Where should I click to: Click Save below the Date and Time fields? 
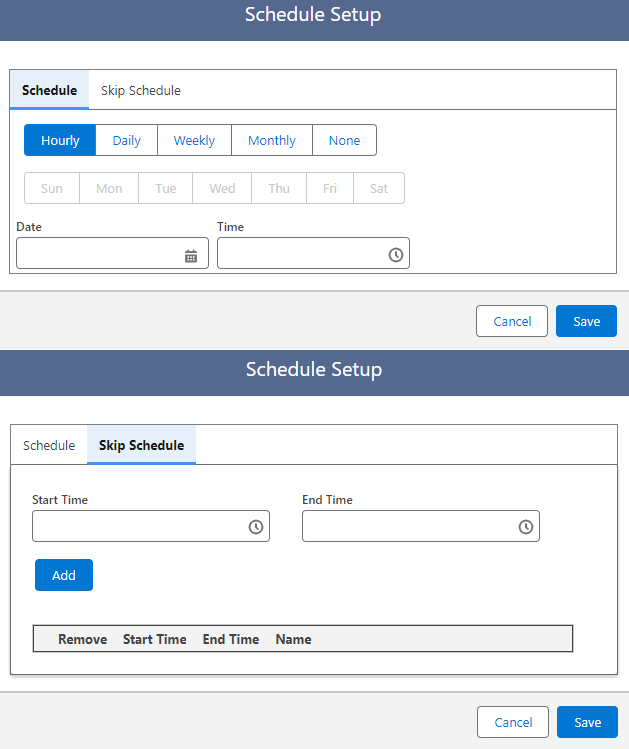click(x=586, y=321)
